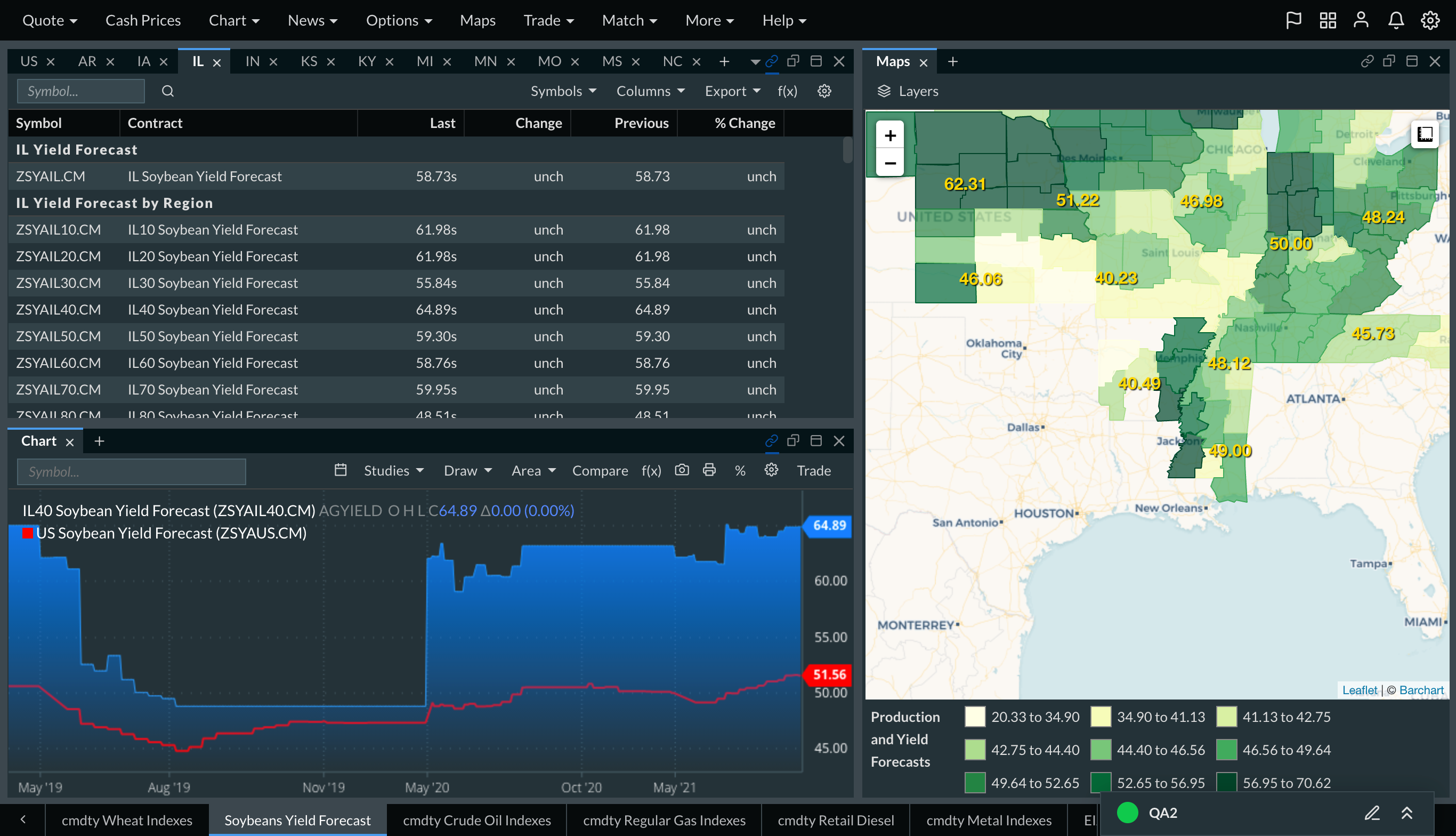The width and height of the screenshot is (1456, 836).
Task: Open the notifications bell
Action: [x=1396, y=21]
